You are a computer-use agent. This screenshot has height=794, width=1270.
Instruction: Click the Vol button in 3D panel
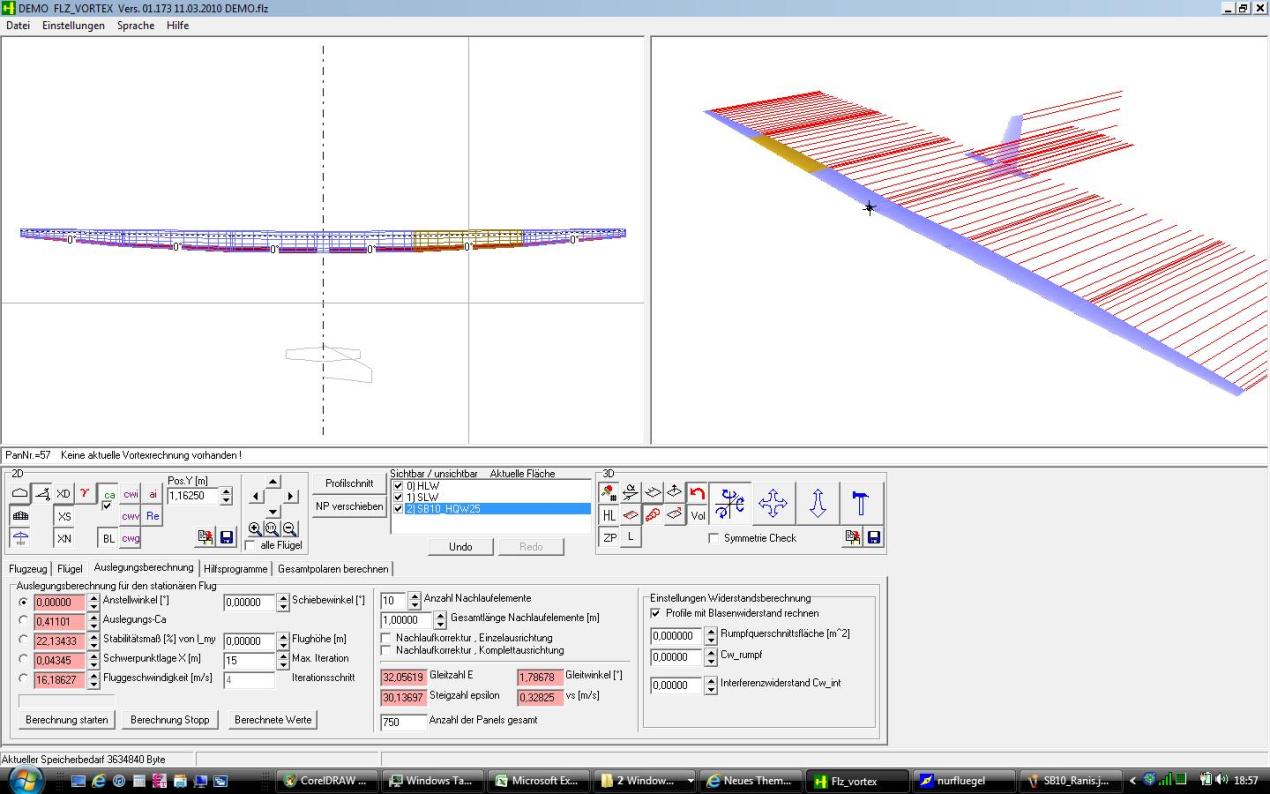(x=698, y=515)
